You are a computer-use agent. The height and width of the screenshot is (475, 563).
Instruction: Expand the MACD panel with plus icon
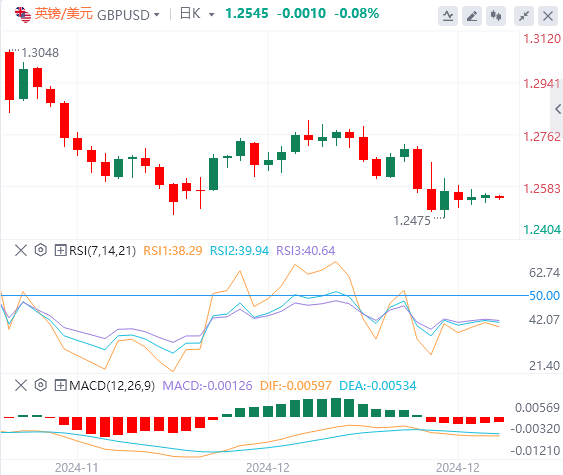click(60, 386)
